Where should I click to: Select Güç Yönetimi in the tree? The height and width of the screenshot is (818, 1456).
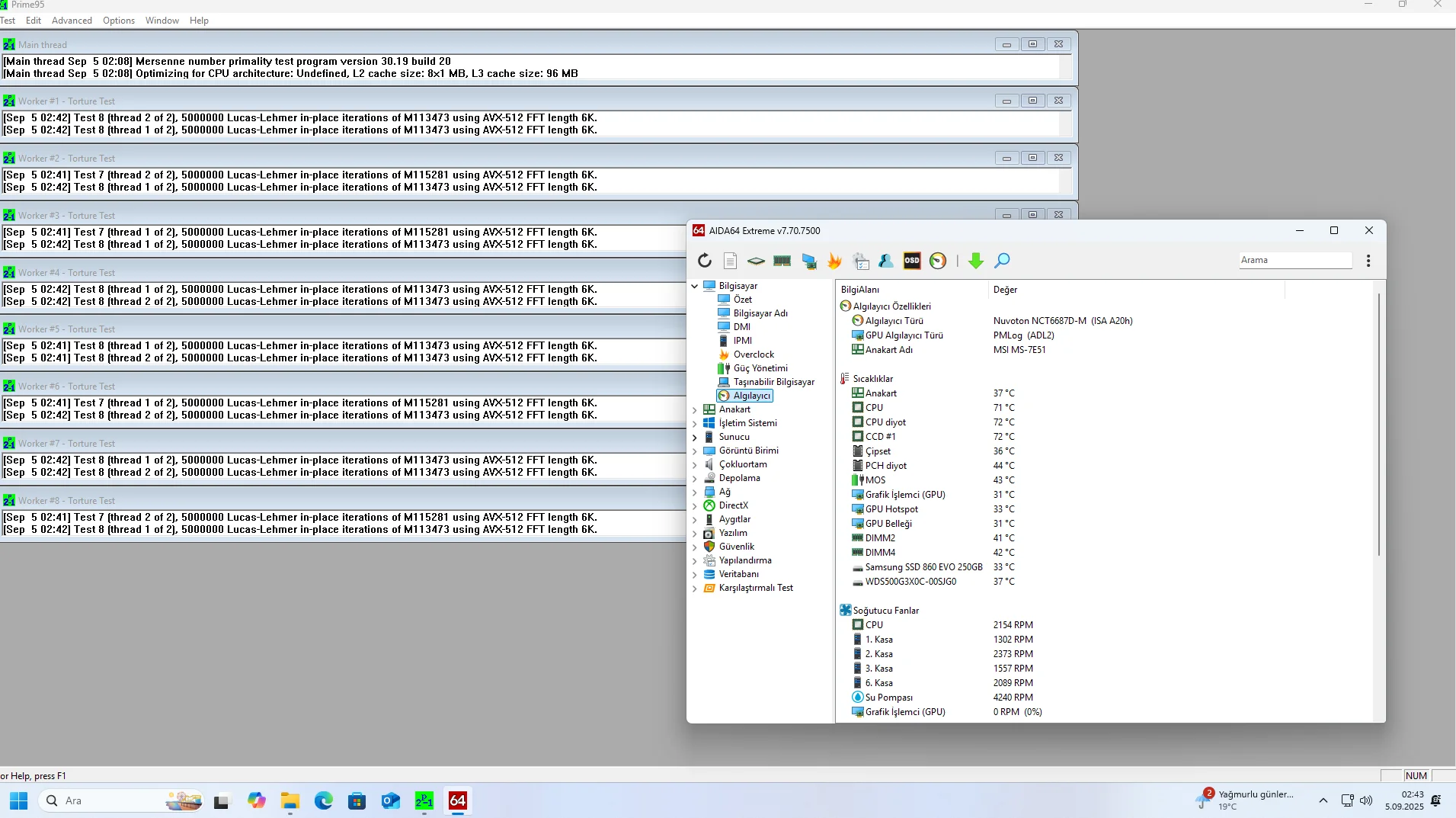click(760, 368)
